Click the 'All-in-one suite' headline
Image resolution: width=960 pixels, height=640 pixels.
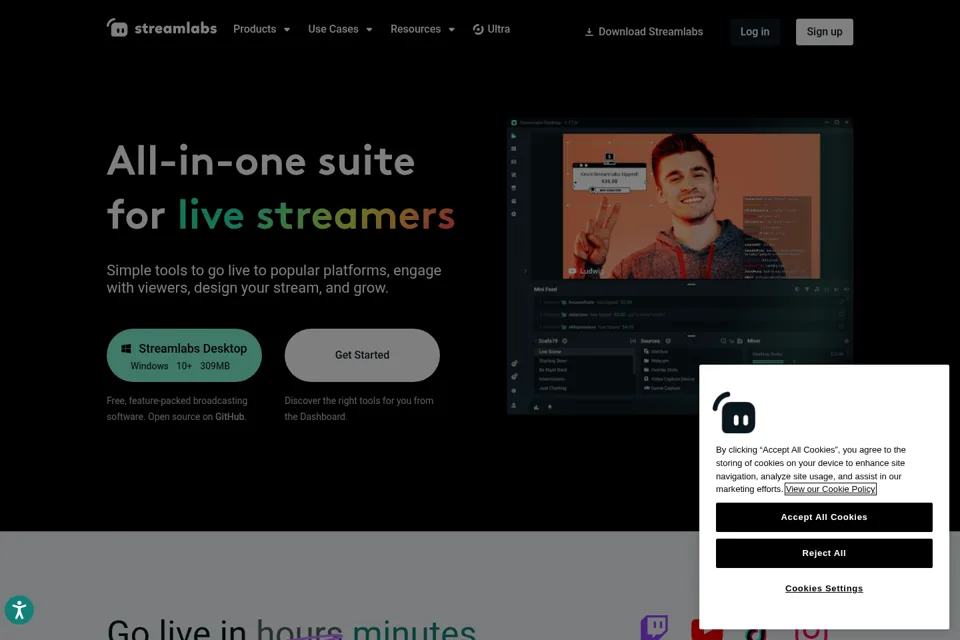click(x=261, y=161)
